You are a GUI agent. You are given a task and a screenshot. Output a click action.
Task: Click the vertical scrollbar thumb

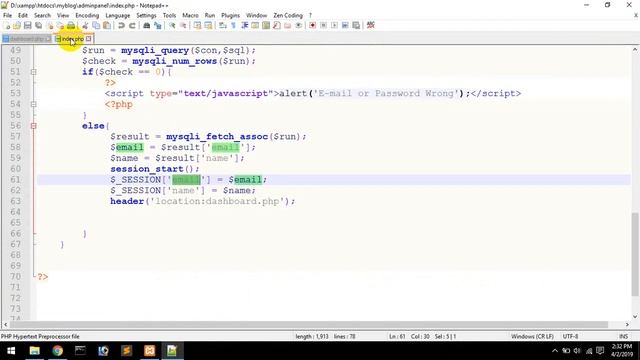coord(635,254)
